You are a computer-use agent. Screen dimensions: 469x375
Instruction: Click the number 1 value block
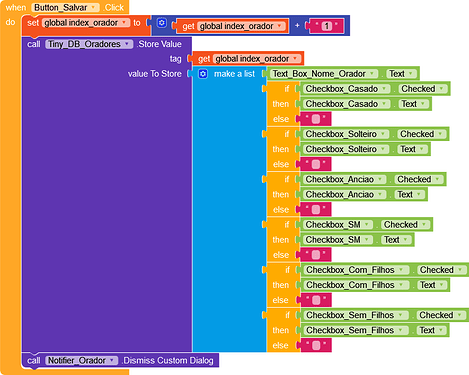(x=327, y=26)
